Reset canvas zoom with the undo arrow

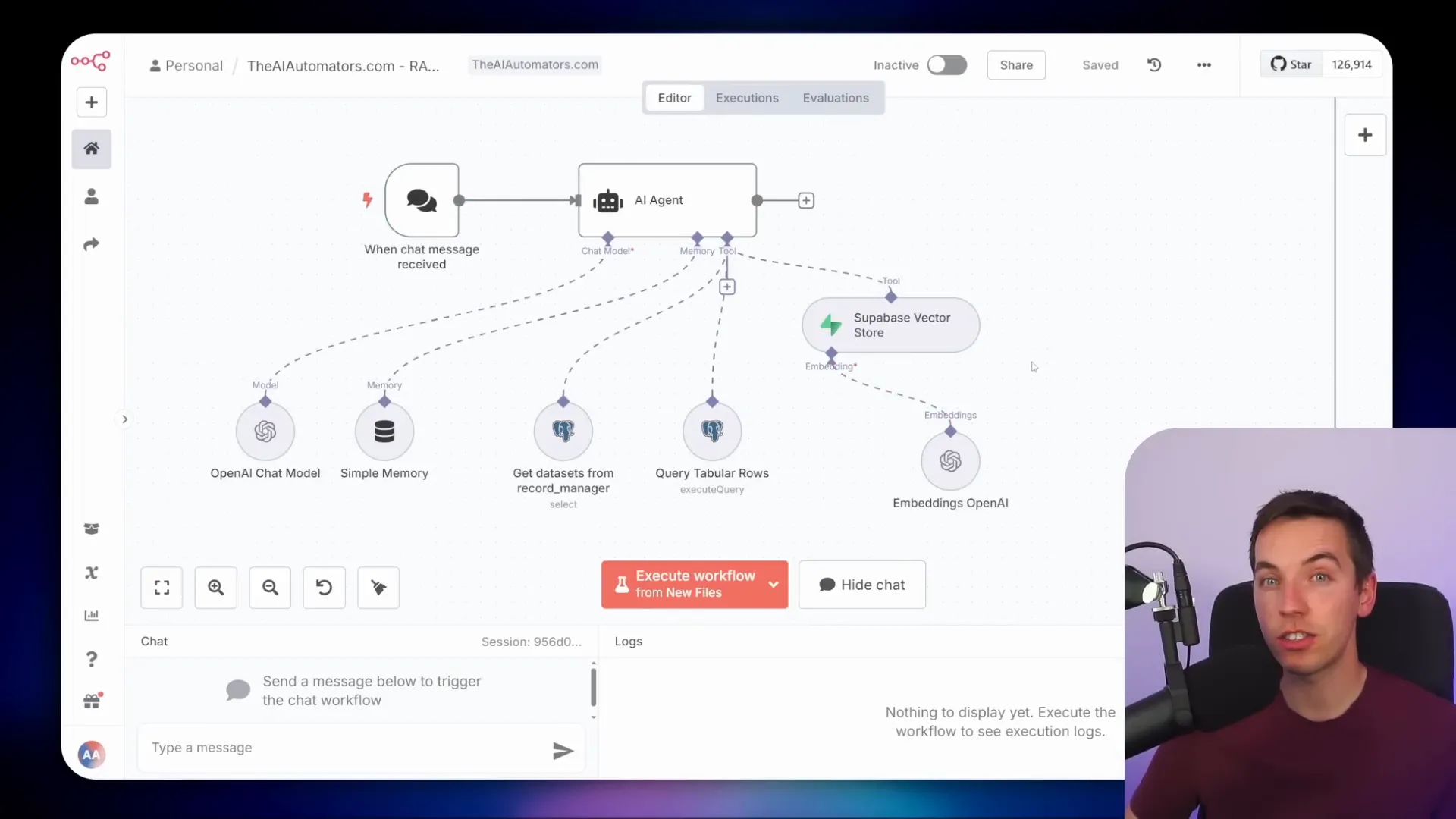coord(324,588)
